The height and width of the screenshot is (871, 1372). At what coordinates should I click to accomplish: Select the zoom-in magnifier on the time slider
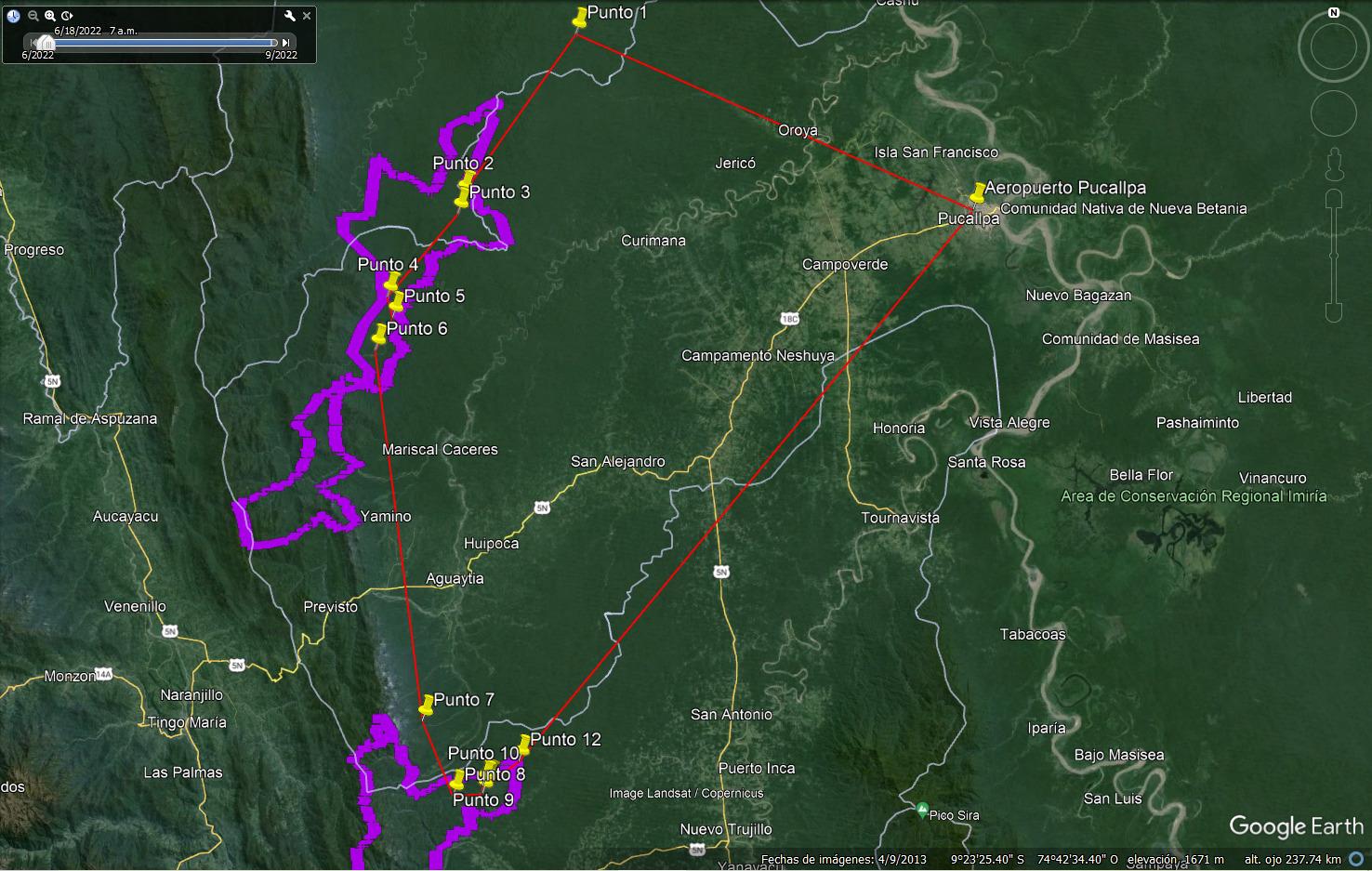[48, 15]
